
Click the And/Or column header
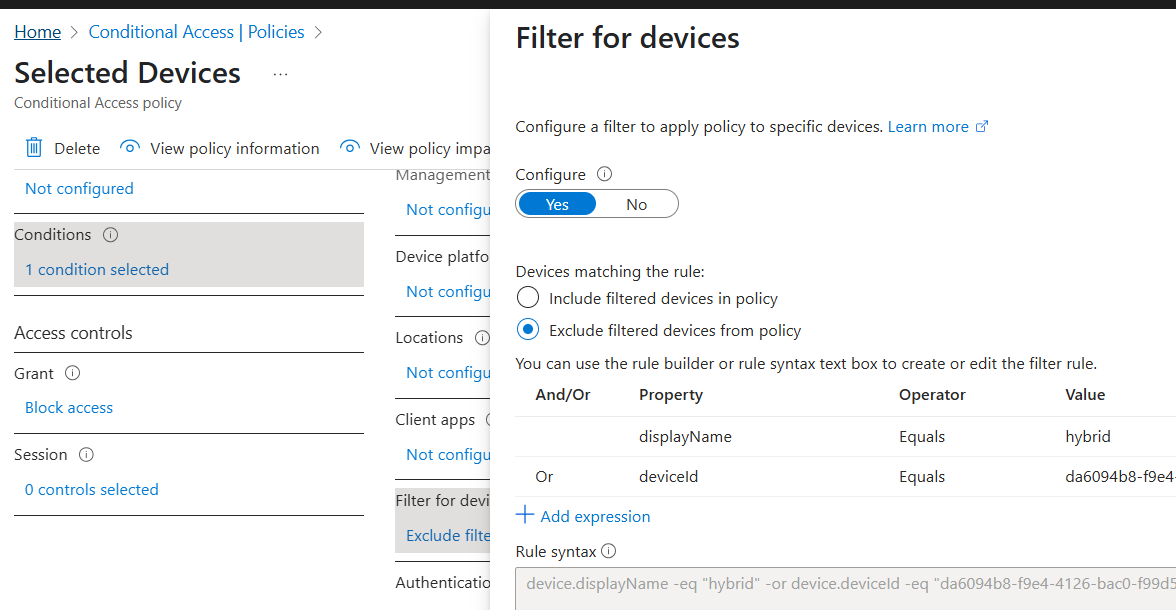click(562, 395)
